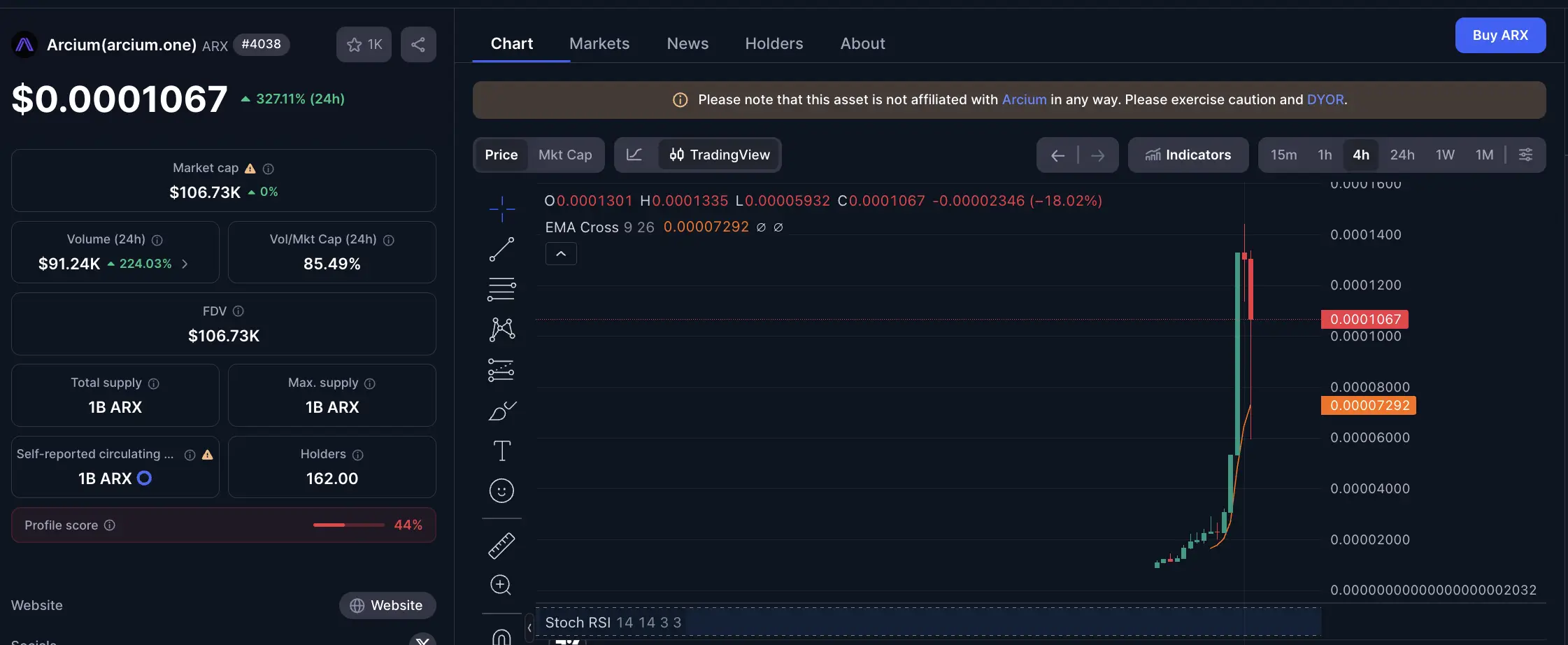This screenshot has width=1568, height=645.
Task: Click the Buy ARX button
Action: (x=1500, y=35)
